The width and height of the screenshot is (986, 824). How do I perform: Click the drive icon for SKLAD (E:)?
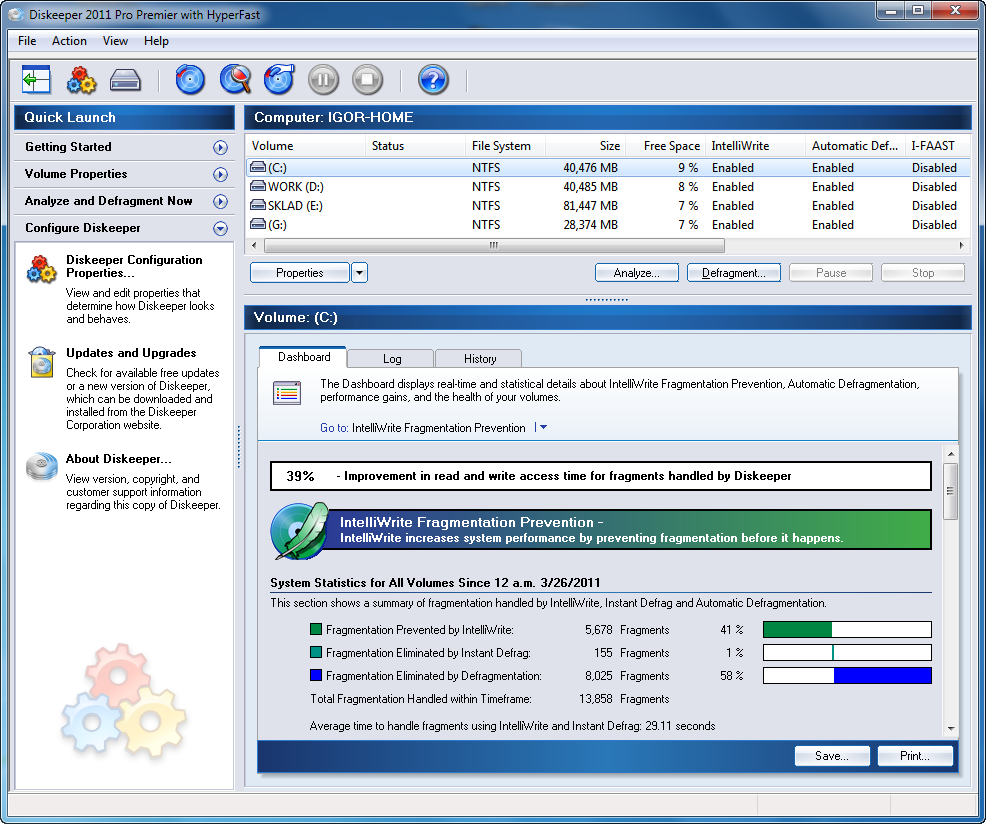(x=258, y=205)
